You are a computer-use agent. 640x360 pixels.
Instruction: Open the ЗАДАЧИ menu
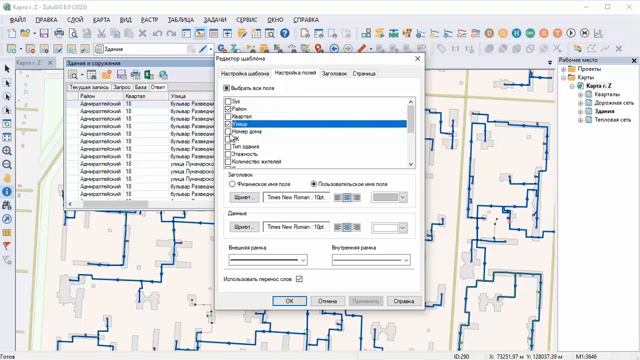click(215, 20)
